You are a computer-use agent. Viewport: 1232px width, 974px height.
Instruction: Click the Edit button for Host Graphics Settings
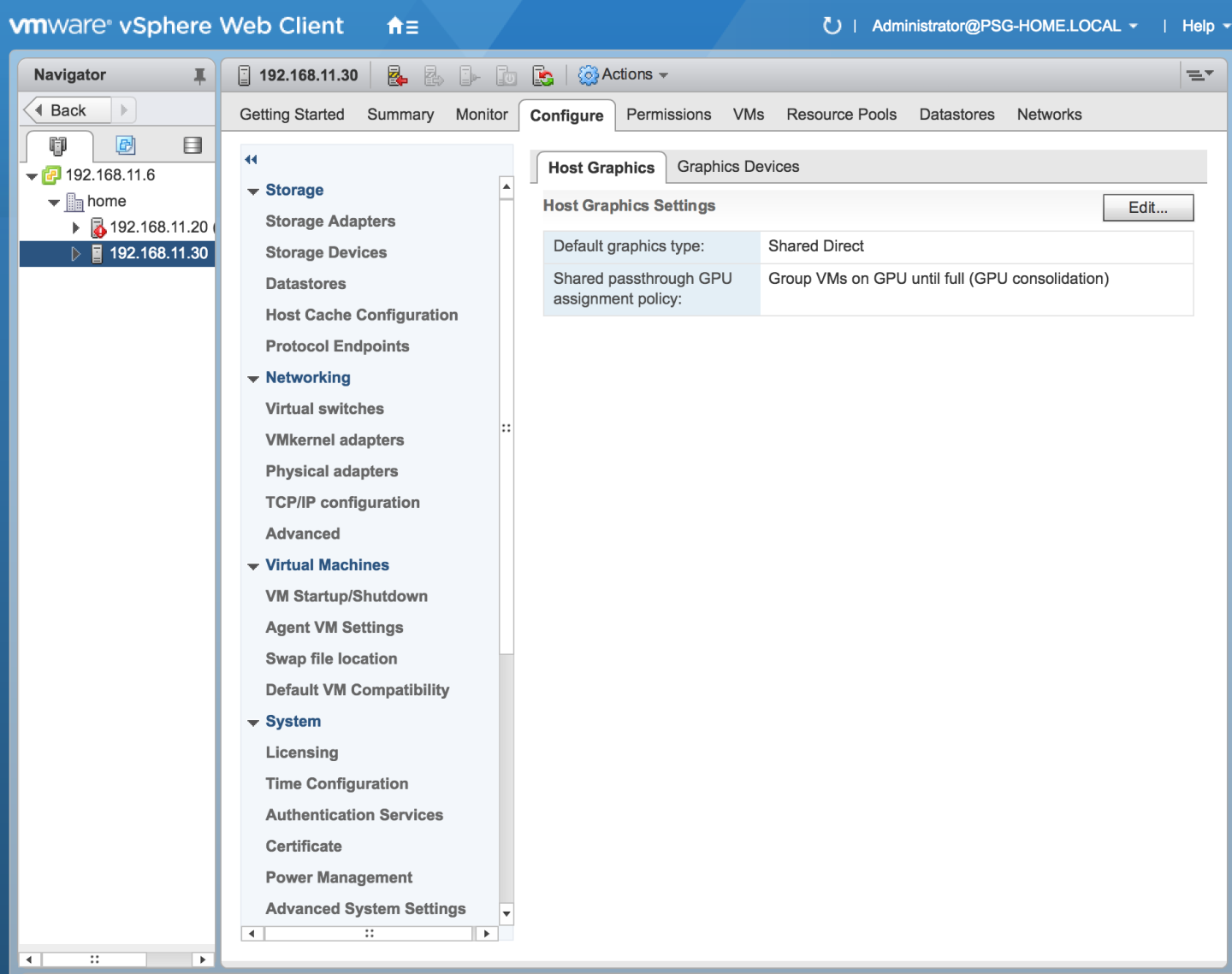pyautogui.click(x=1147, y=207)
